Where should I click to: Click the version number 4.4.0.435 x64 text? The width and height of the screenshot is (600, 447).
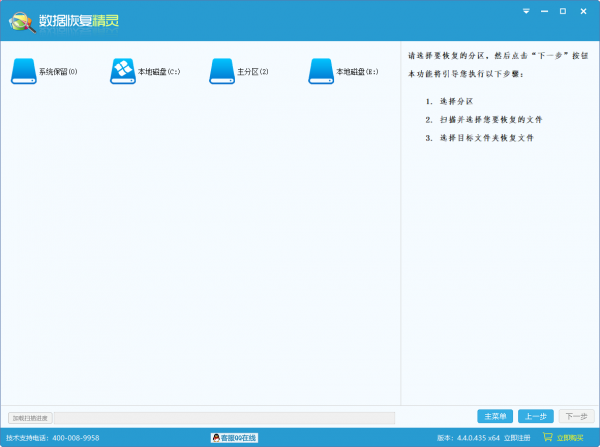click(x=468, y=438)
